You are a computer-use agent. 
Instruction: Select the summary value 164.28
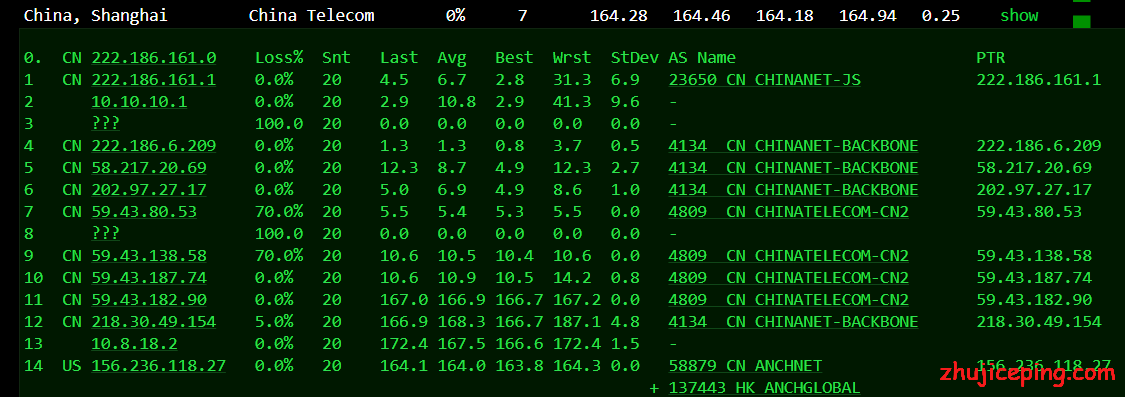[618, 15]
